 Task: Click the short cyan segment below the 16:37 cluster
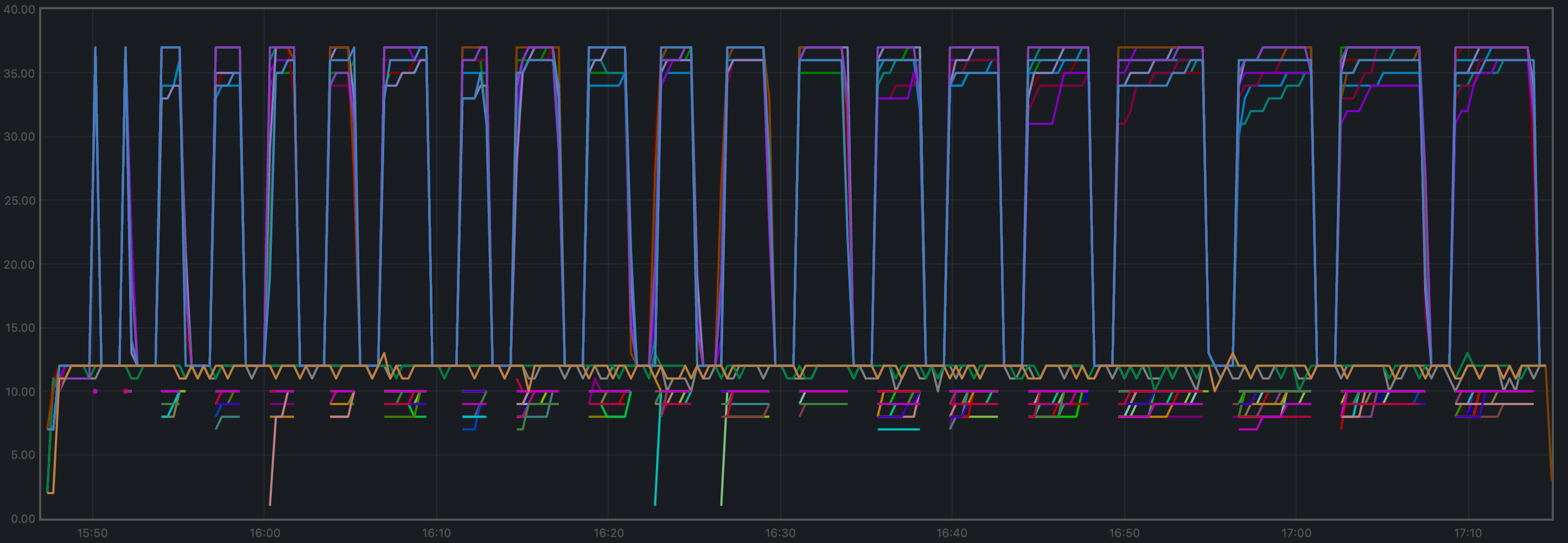(x=898, y=430)
